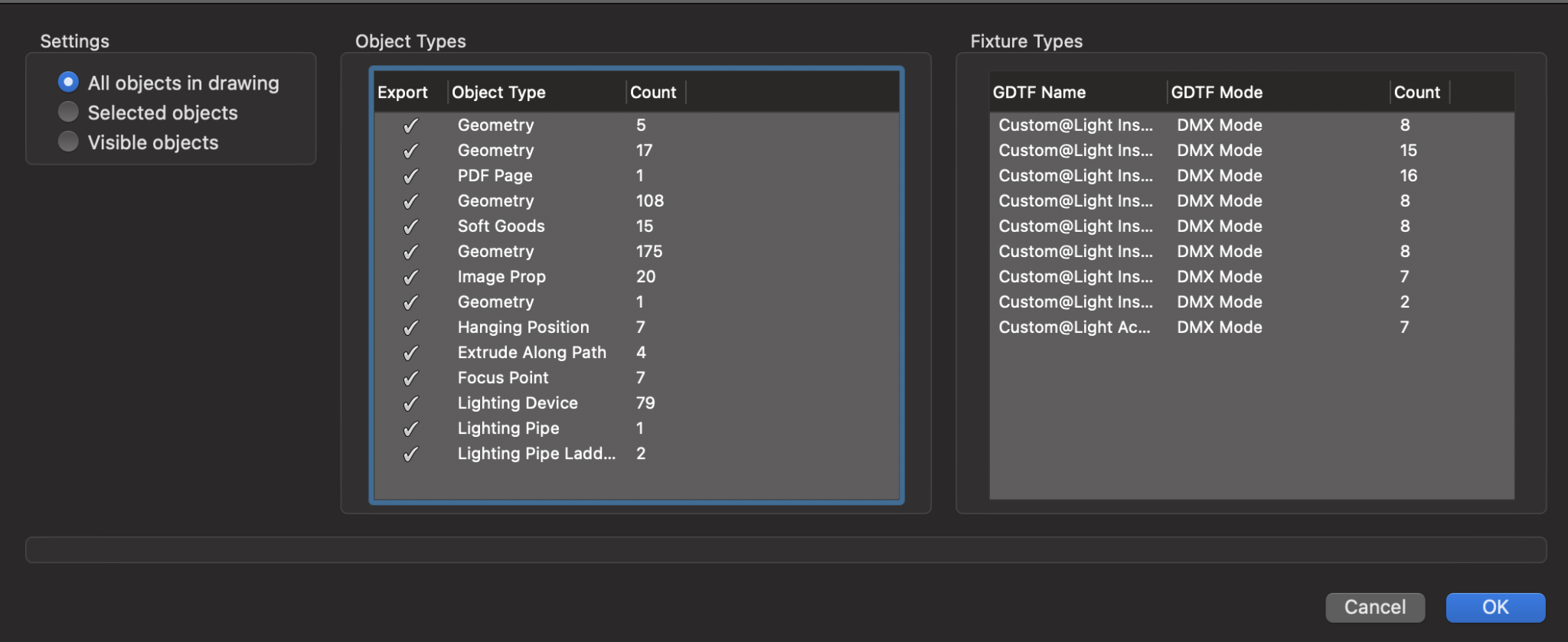Screen dimensions: 1568x642
Task: Choose the Selected objects radio button
Action: click(x=68, y=112)
